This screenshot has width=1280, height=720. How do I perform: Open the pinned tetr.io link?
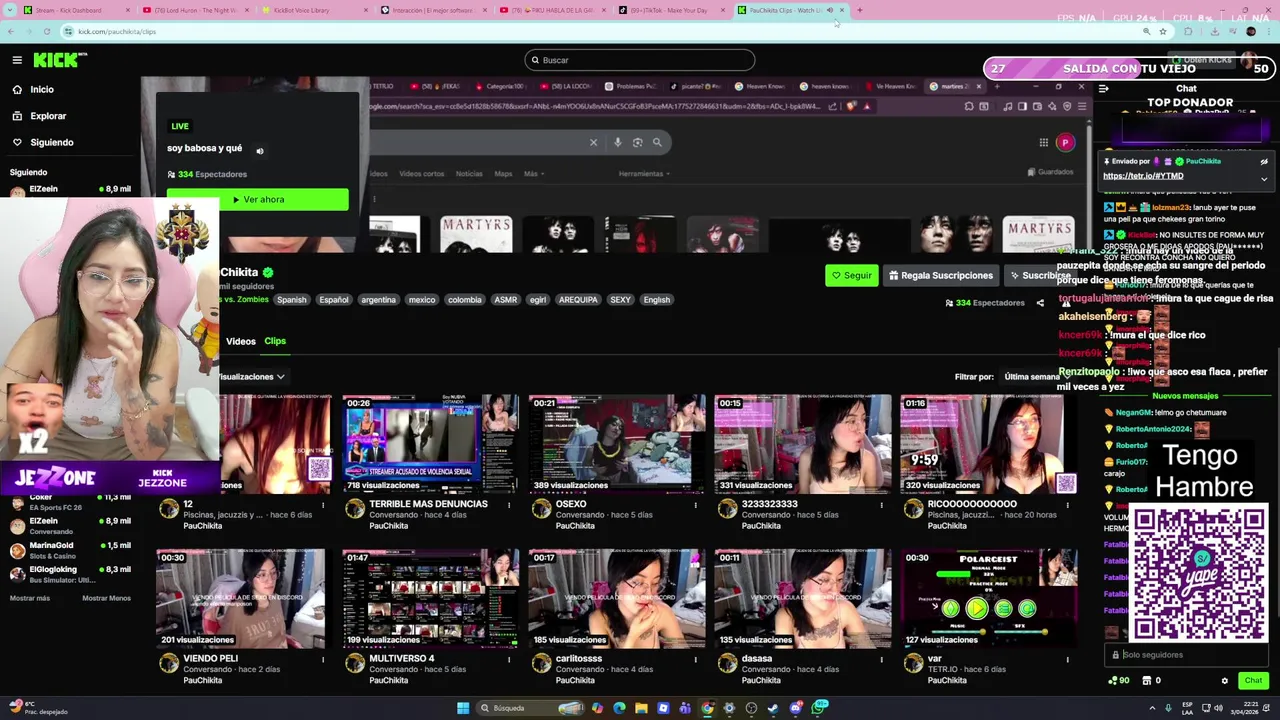[x=1143, y=176]
